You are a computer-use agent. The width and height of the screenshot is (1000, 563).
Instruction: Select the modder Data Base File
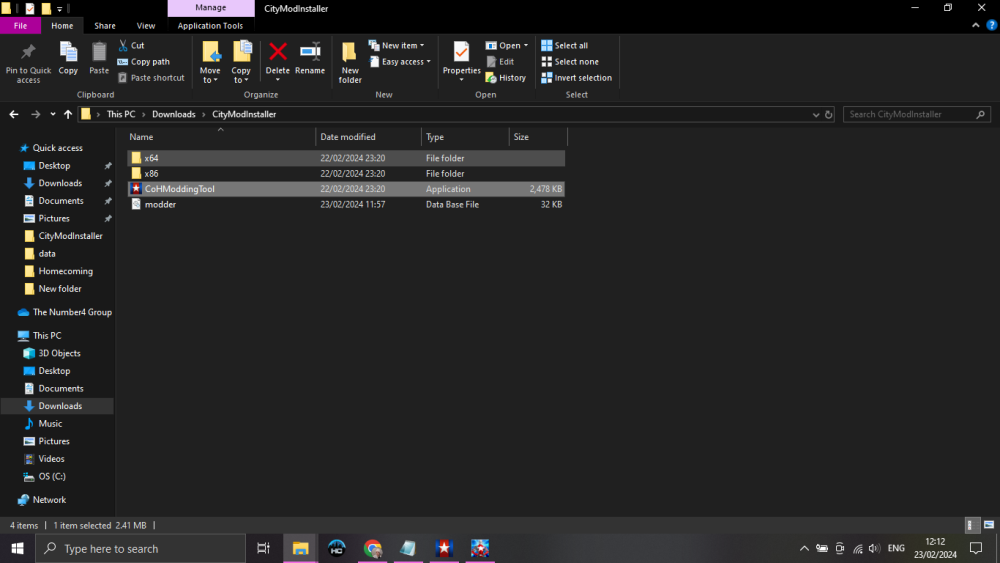[160, 205]
